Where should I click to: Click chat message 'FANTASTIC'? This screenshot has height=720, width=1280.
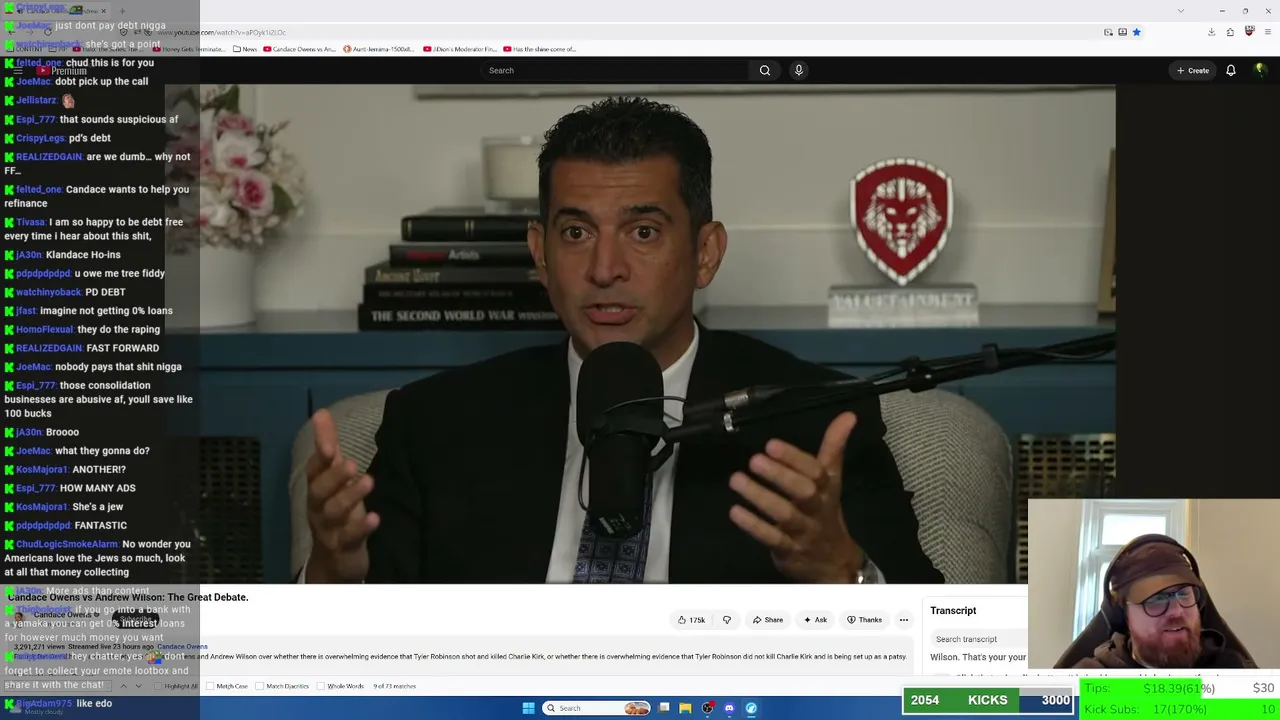point(100,525)
